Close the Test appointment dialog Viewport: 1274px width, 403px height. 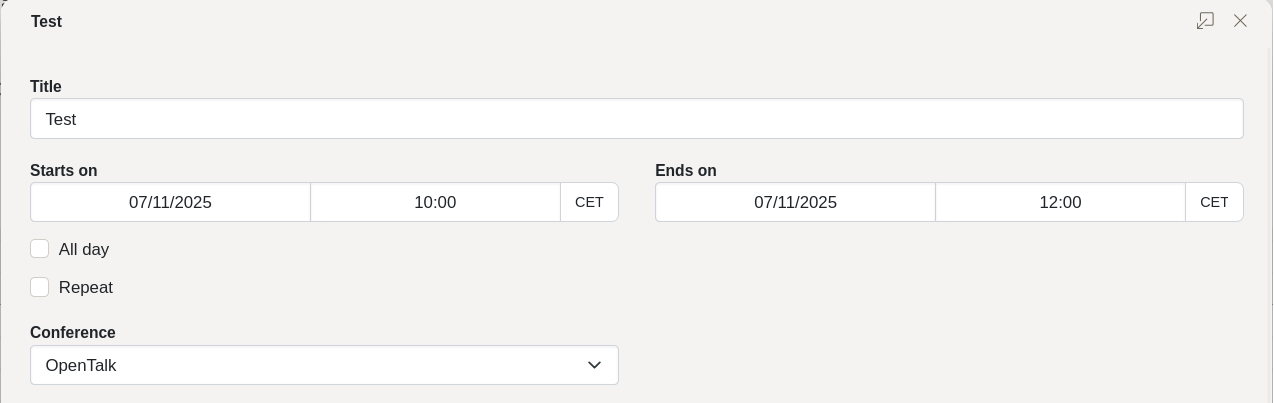tap(1240, 21)
